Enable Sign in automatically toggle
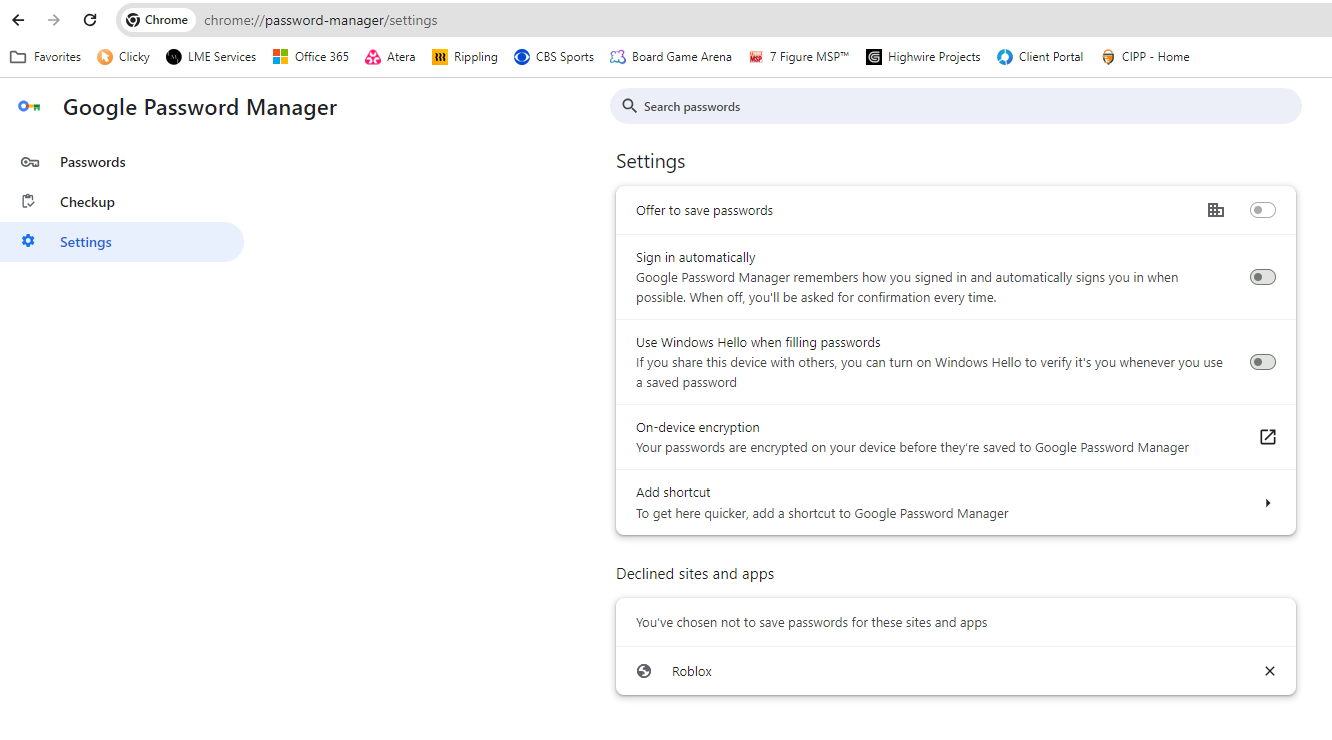 point(1262,277)
